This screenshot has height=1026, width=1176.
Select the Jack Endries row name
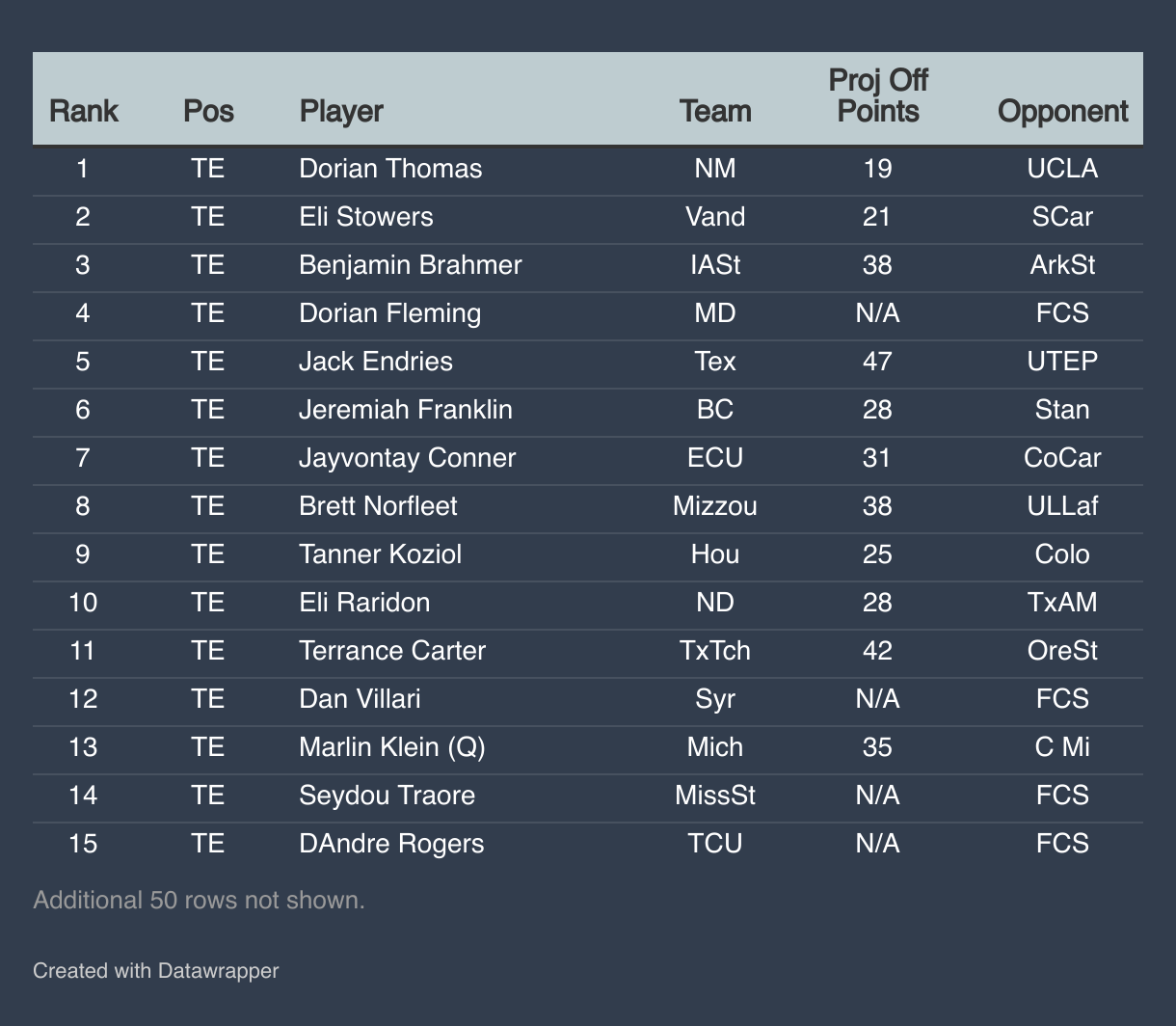coord(376,362)
